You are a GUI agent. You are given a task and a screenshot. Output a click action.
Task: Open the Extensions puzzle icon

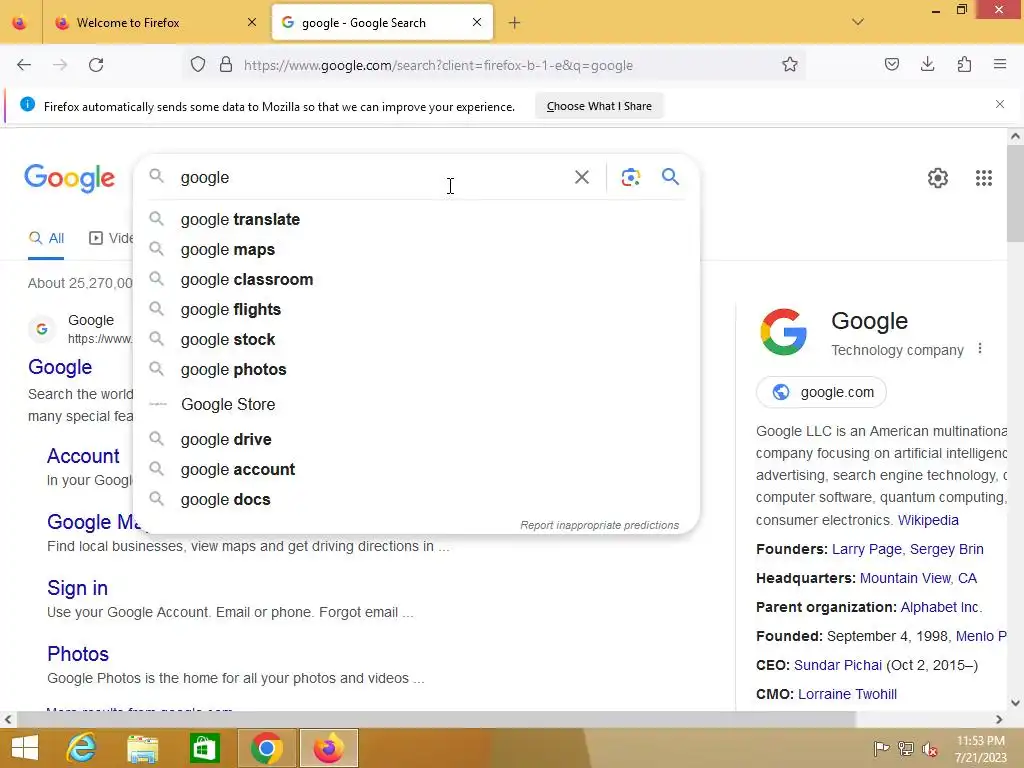pos(964,64)
